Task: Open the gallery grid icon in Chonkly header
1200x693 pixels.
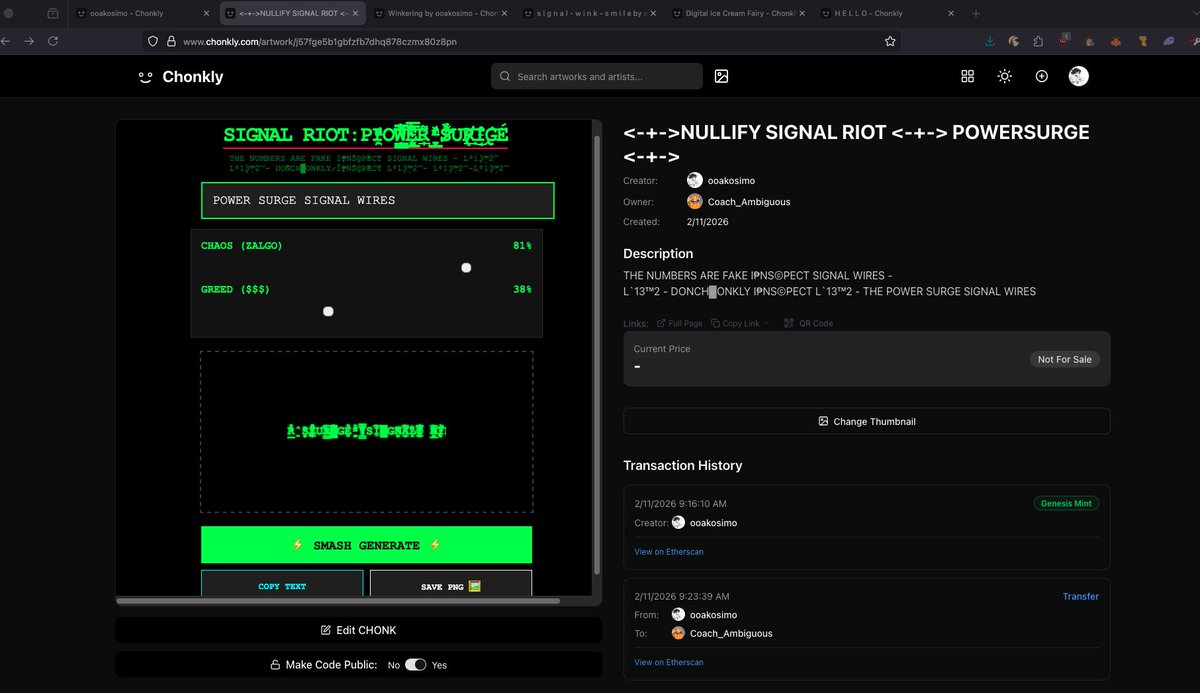Action: pos(967,76)
